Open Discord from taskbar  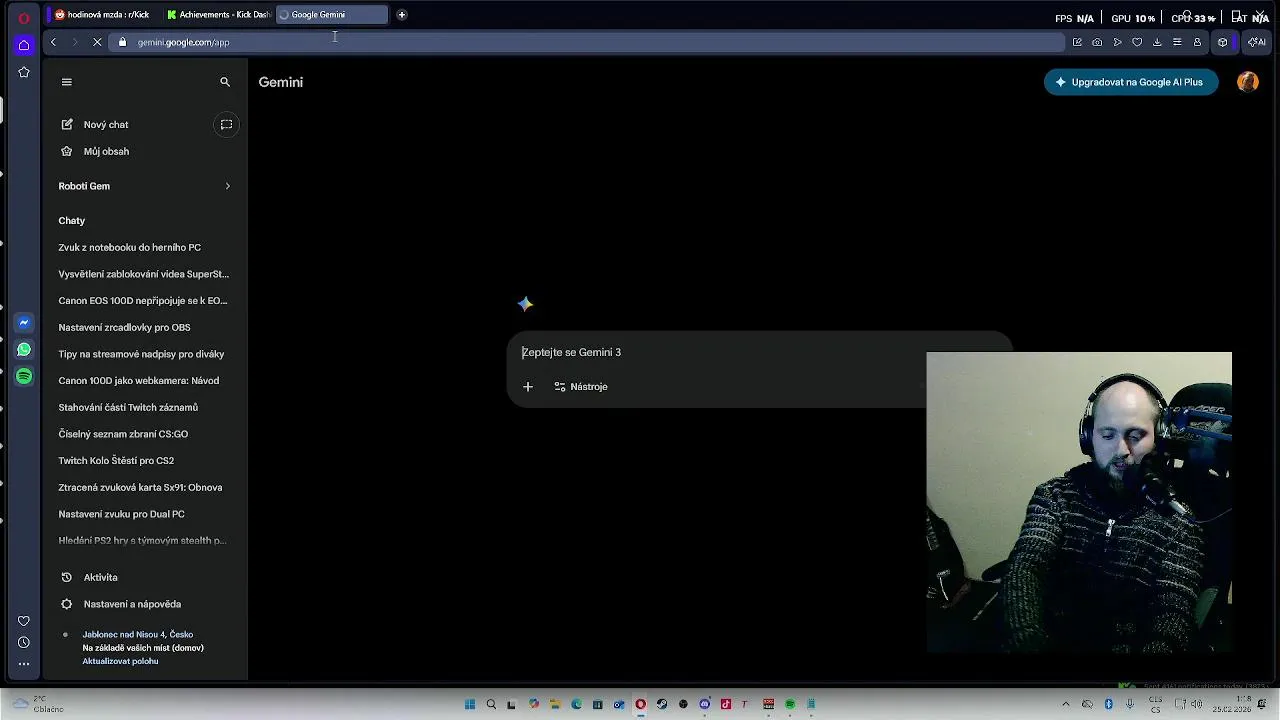coord(705,704)
